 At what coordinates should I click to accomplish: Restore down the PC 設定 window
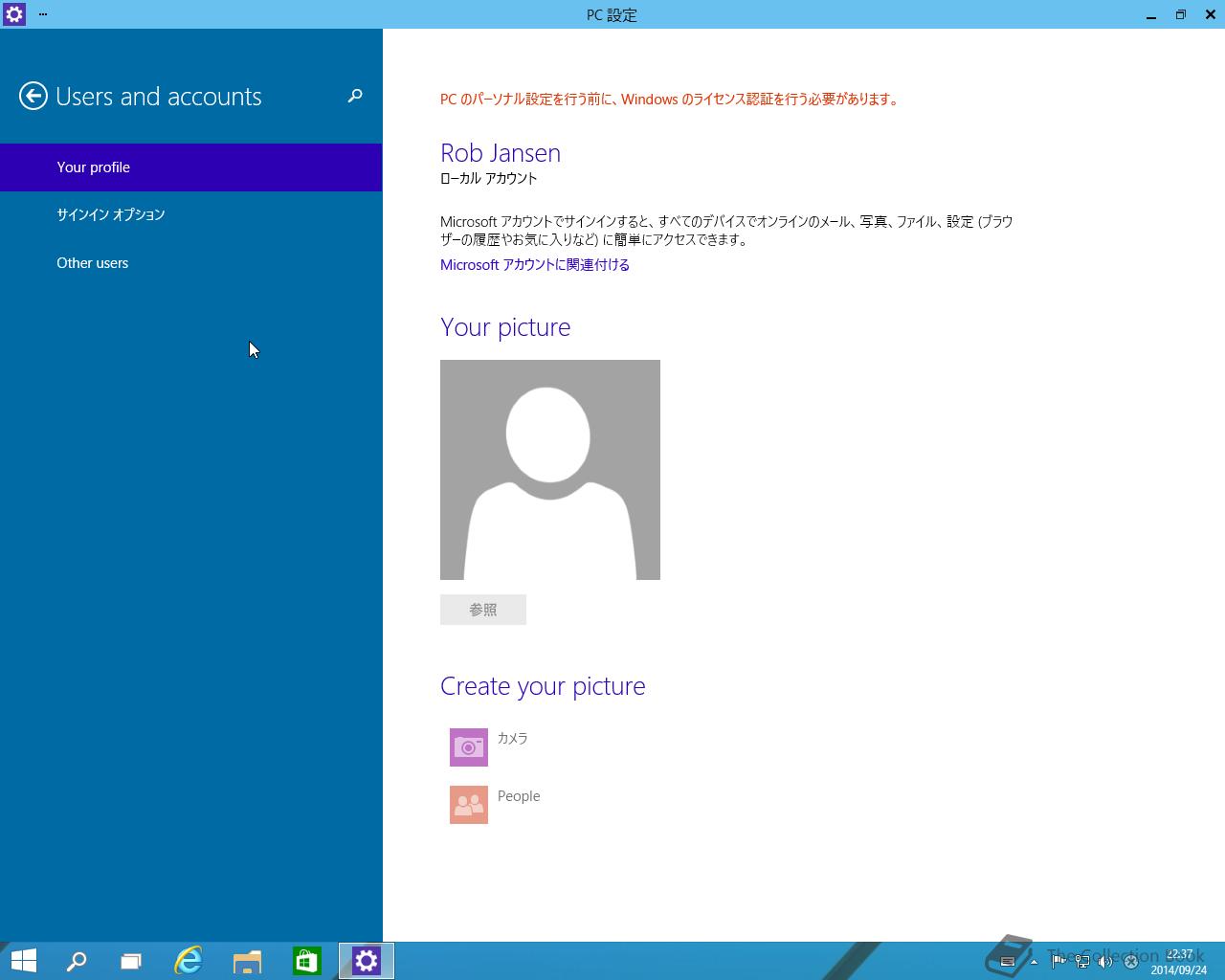coord(1181,14)
